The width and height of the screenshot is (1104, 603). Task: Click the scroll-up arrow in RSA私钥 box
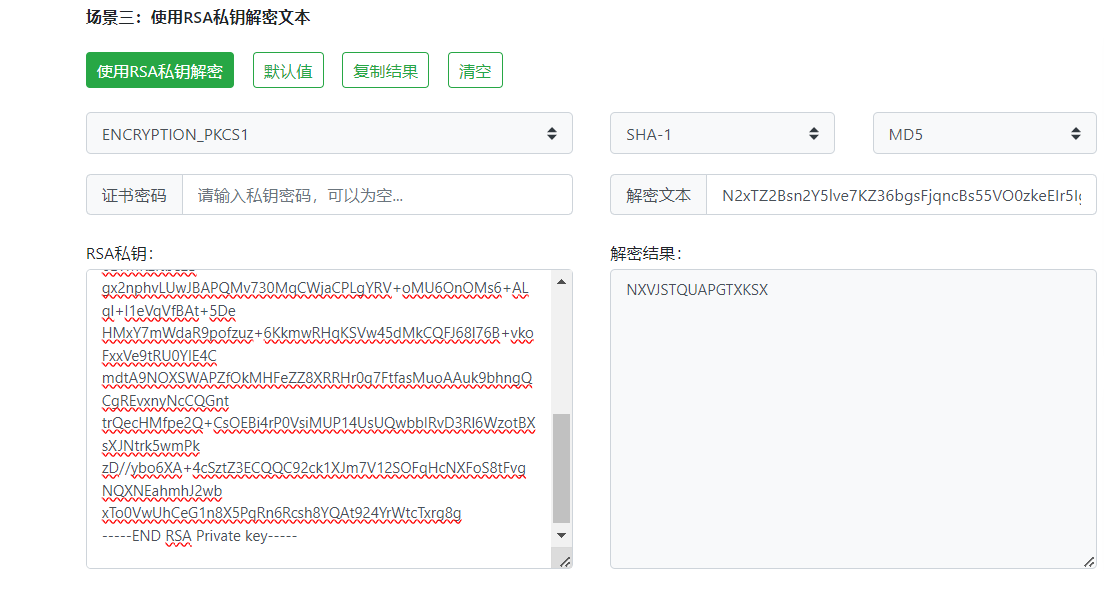[x=561, y=282]
